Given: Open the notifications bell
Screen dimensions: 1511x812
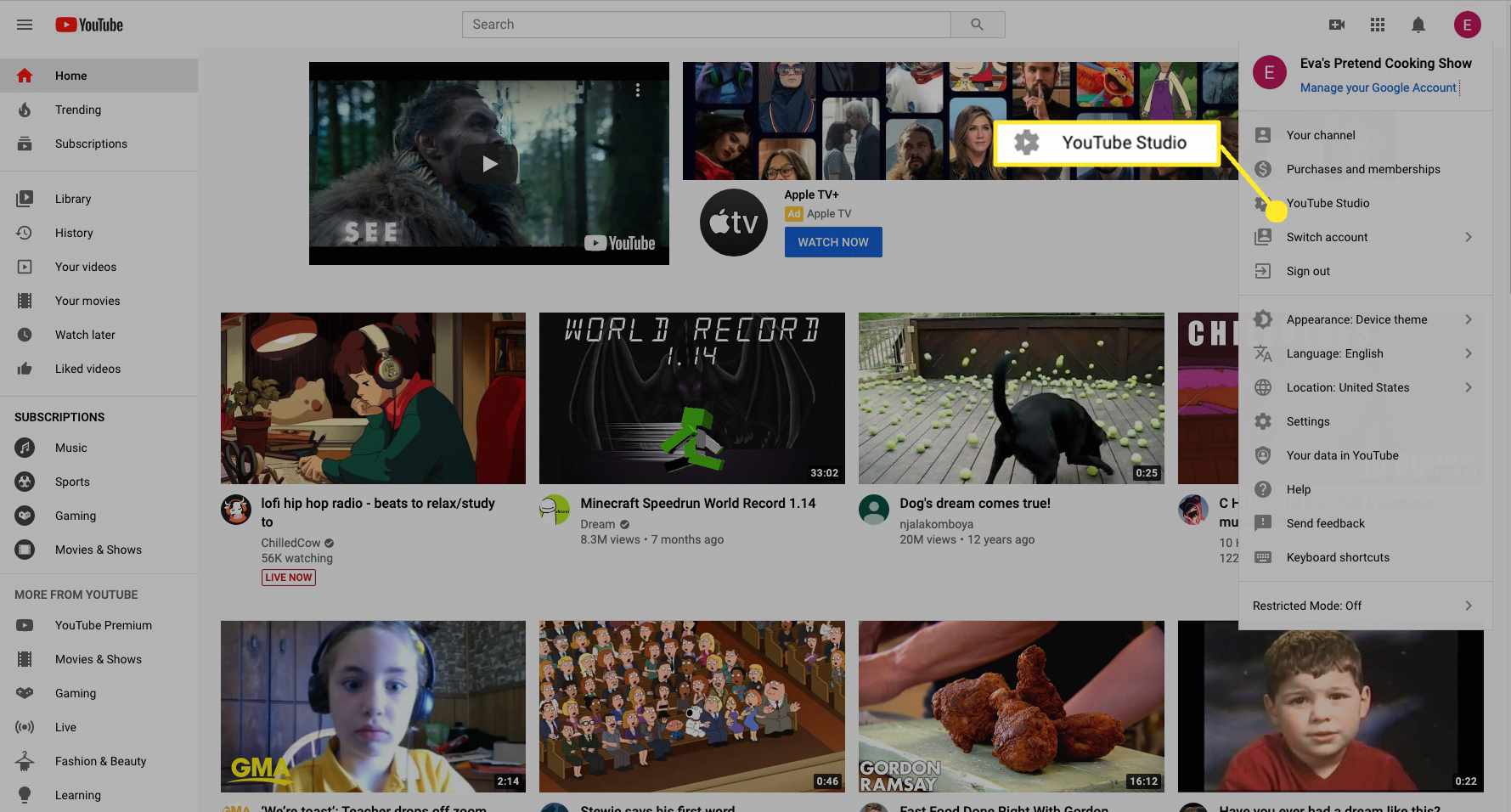Looking at the screenshot, I should [1418, 25].
